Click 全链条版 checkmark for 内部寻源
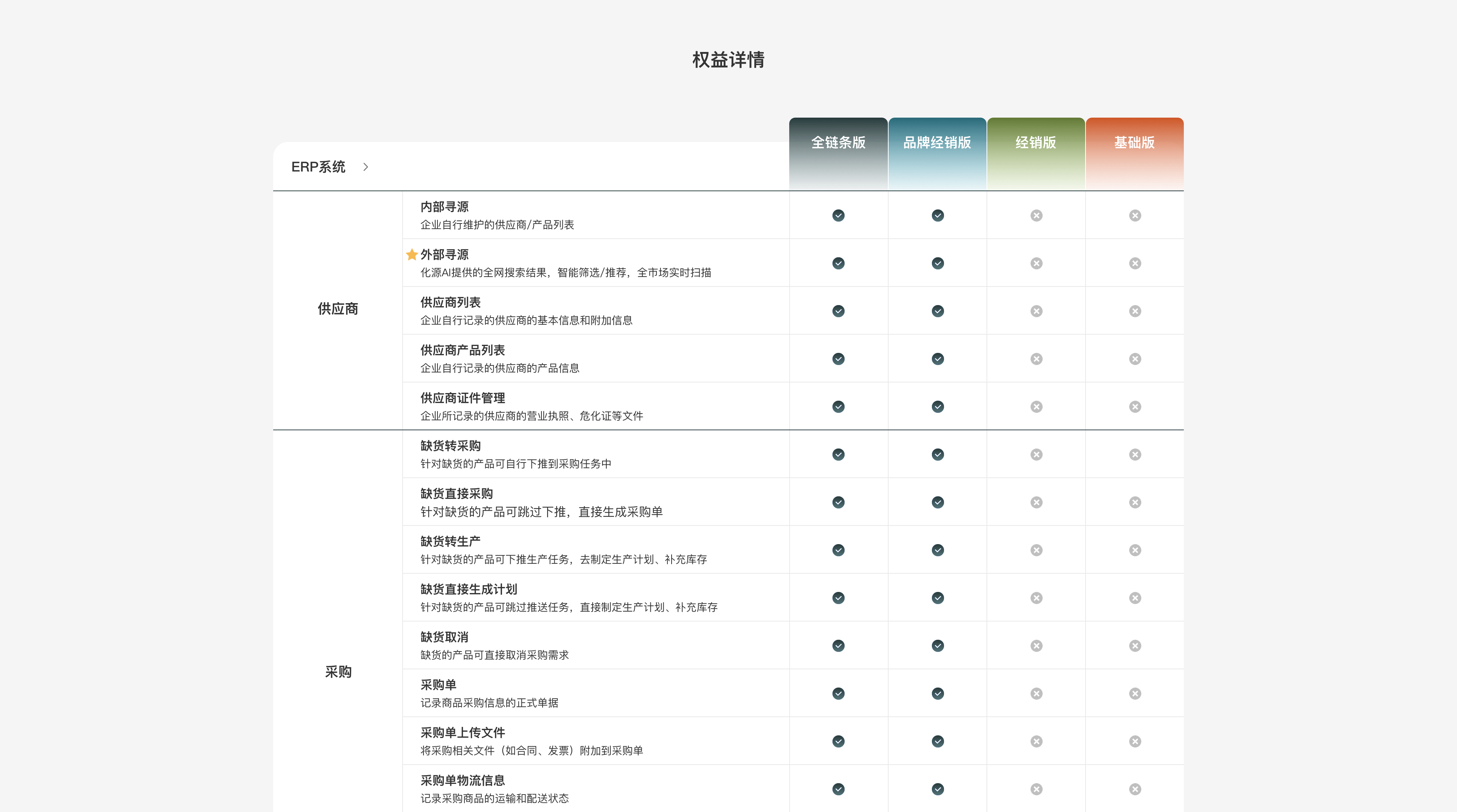 (x=838, y=216)
